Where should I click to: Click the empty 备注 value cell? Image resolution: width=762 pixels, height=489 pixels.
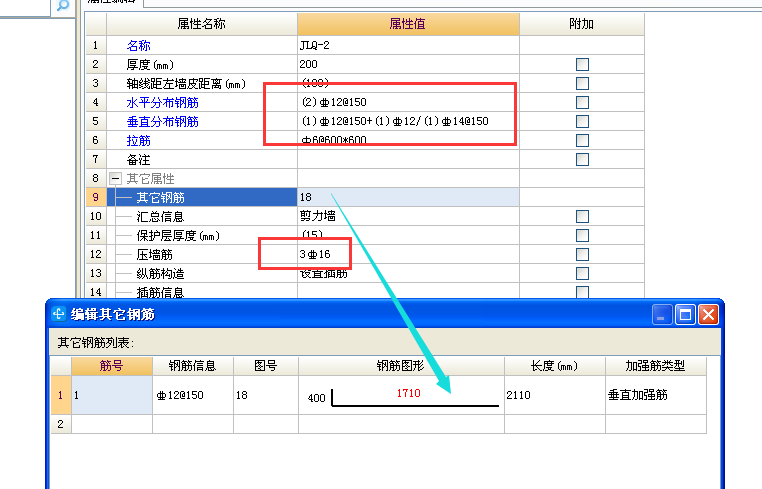point(408,159)
